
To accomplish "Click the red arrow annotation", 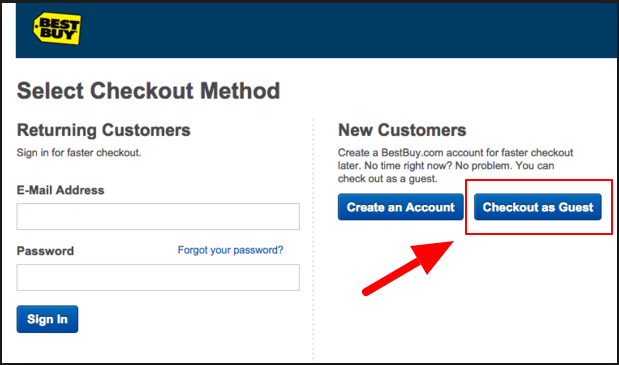I will pyautogui.click(x=408, y=268).
